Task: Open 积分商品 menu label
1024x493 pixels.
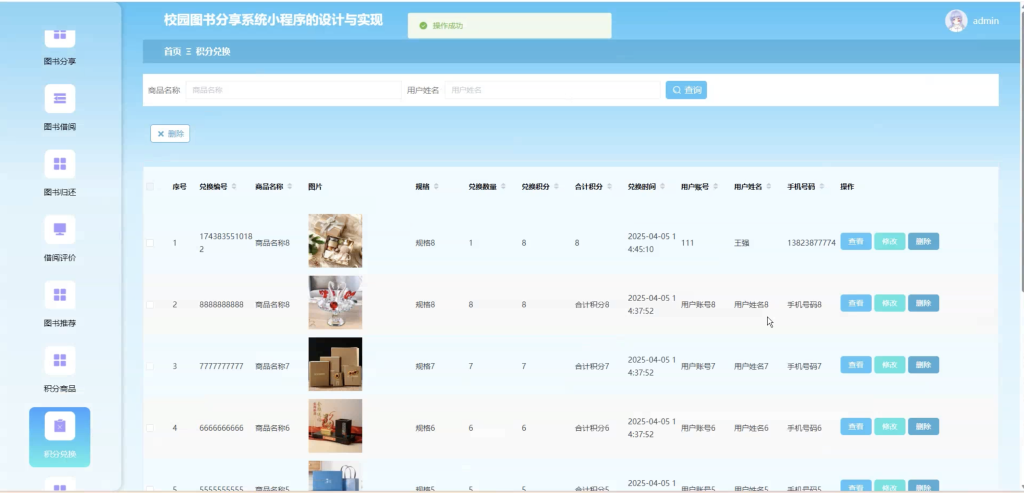Action: click(x=59, y=389)
